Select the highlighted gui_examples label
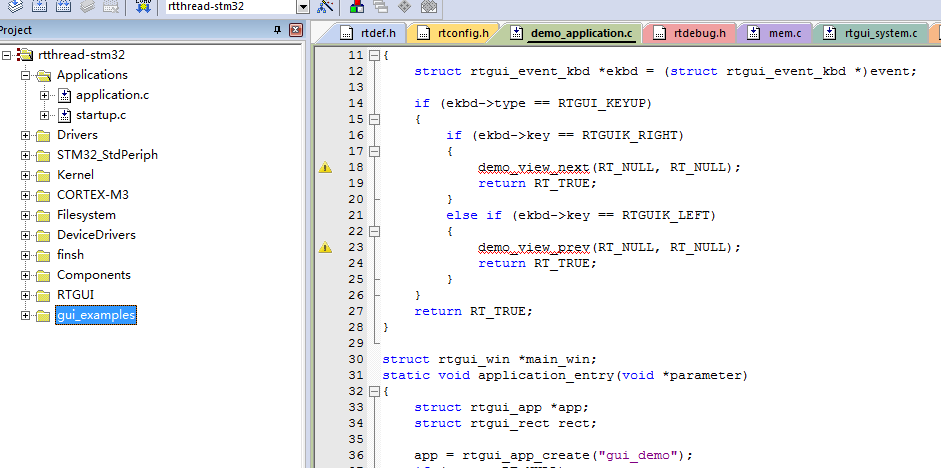The height and width of the screenshot is (468, 941). click(x=96, y=315)
